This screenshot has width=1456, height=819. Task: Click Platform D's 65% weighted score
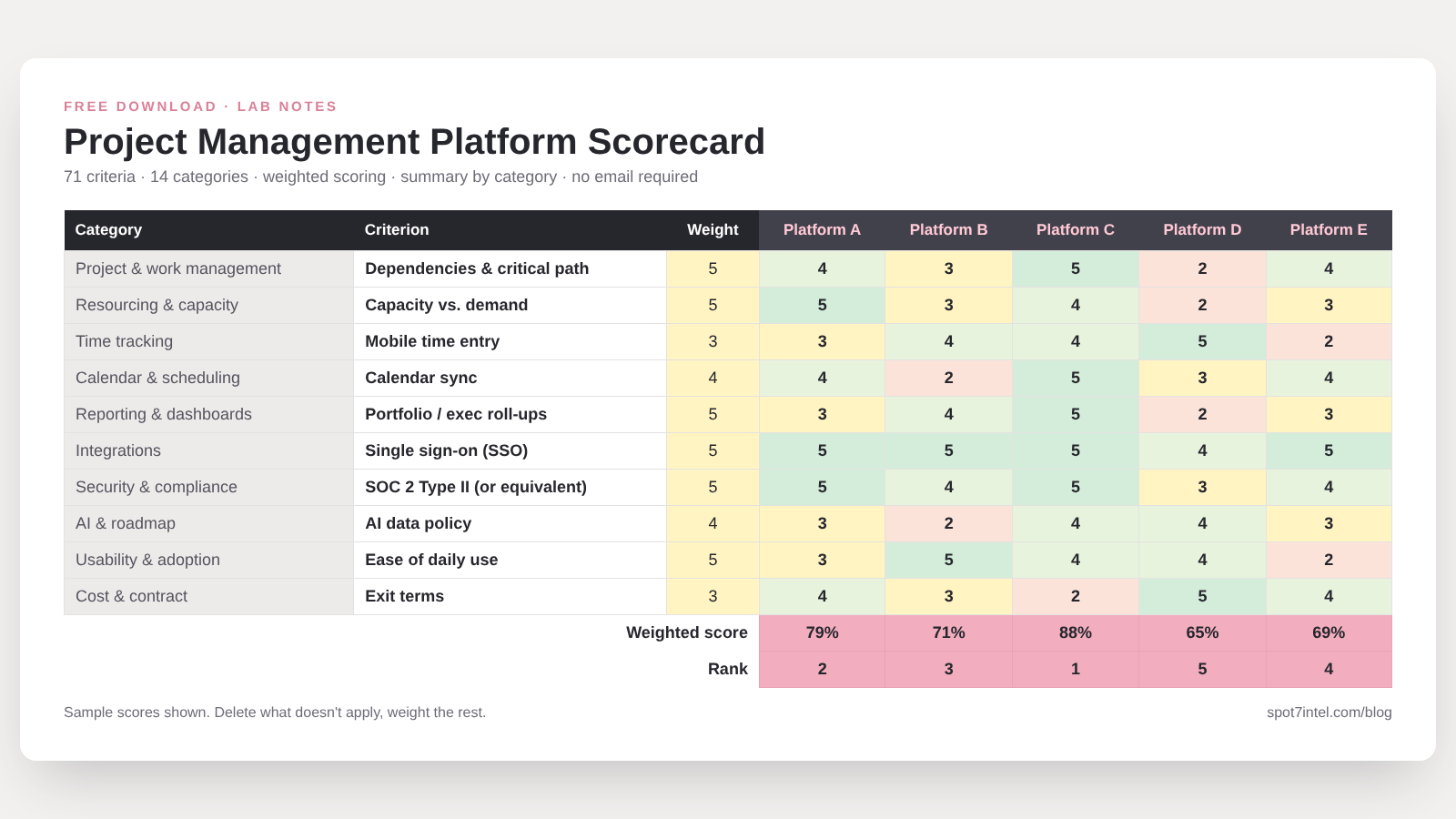click(x=1202, y=632)
